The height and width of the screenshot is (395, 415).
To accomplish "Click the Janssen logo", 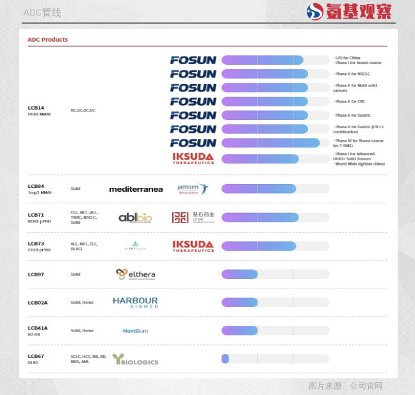I will point(193,189).
